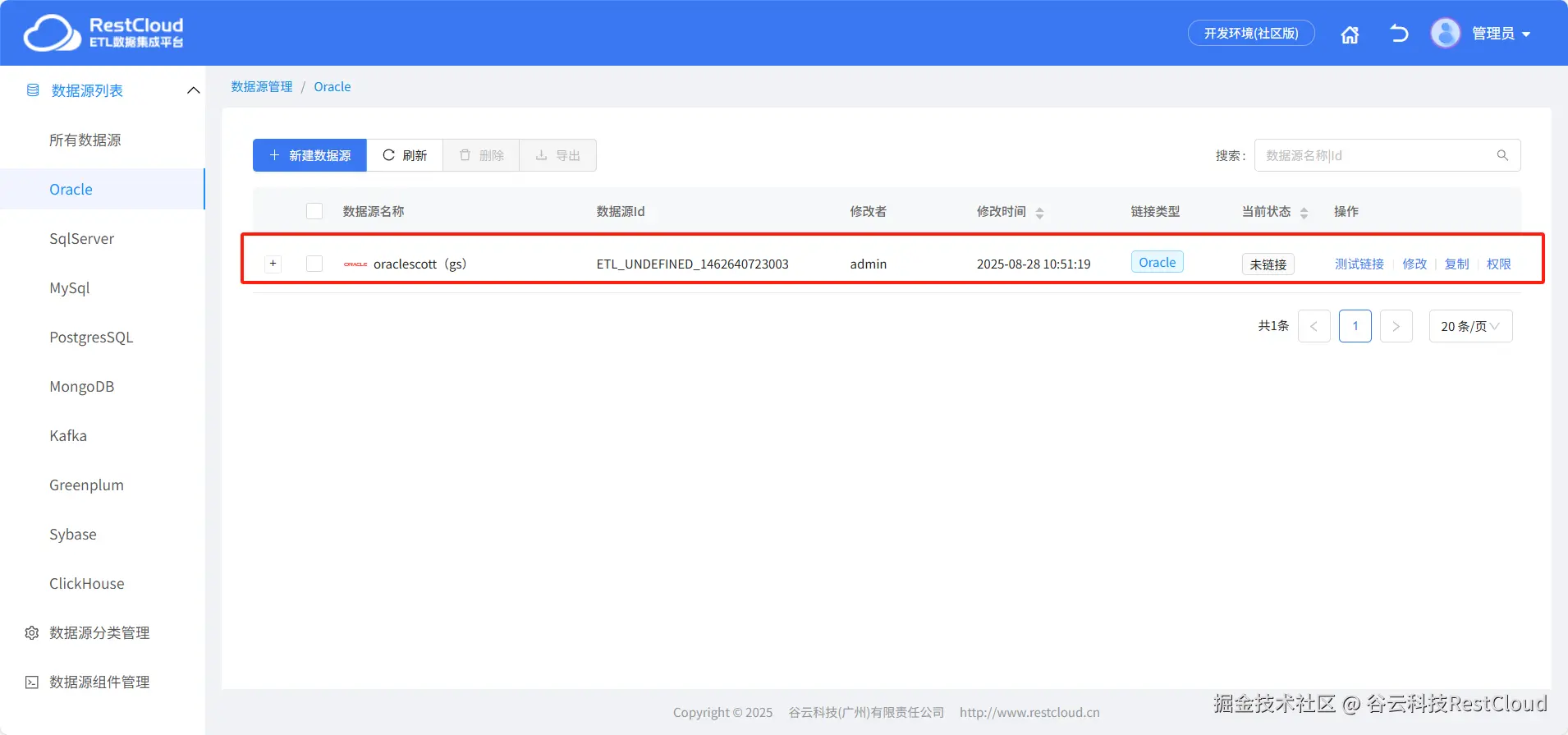Click page number 1 button
The image size is (1568, 735).
coord(1355,326)
